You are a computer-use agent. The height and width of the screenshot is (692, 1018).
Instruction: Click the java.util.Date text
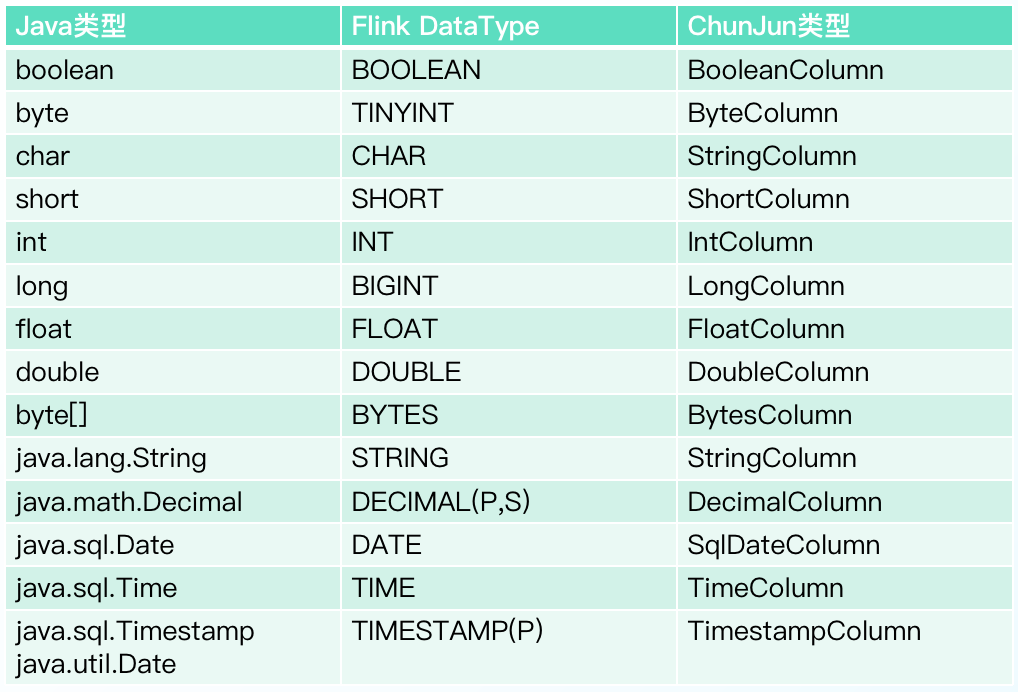96,664
